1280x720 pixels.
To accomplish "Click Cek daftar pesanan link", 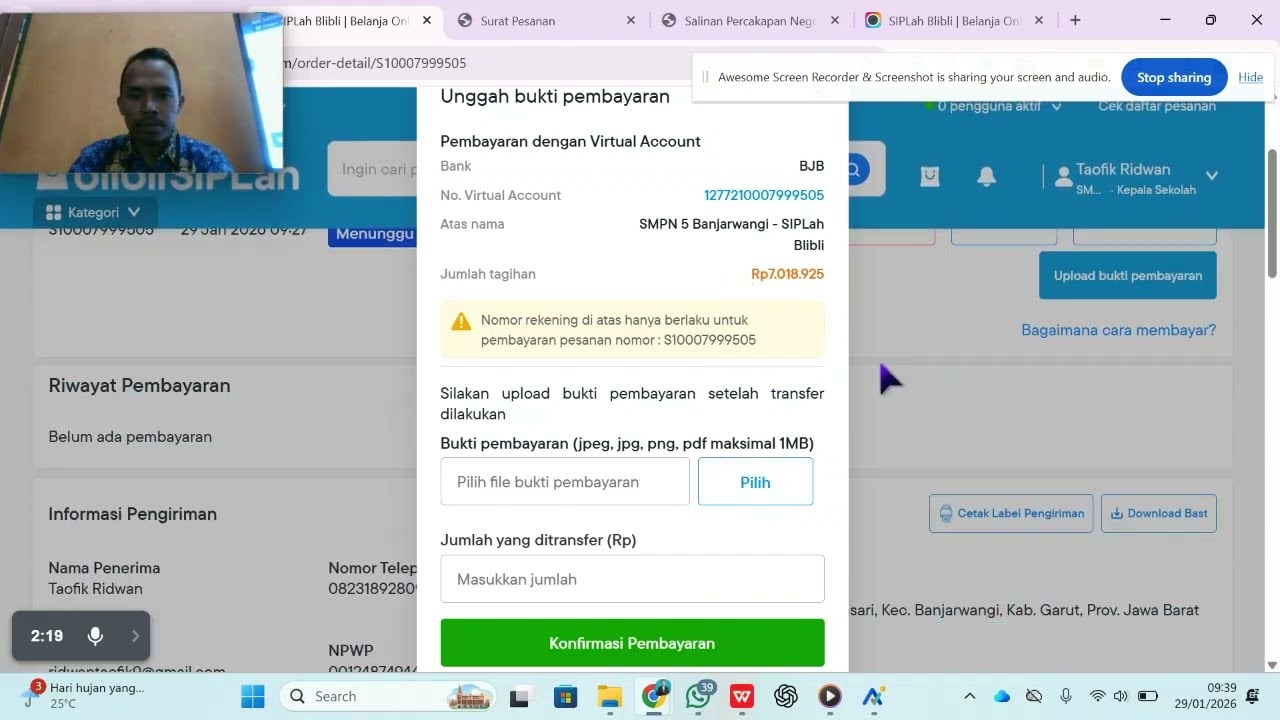I will click(1157, 106).
